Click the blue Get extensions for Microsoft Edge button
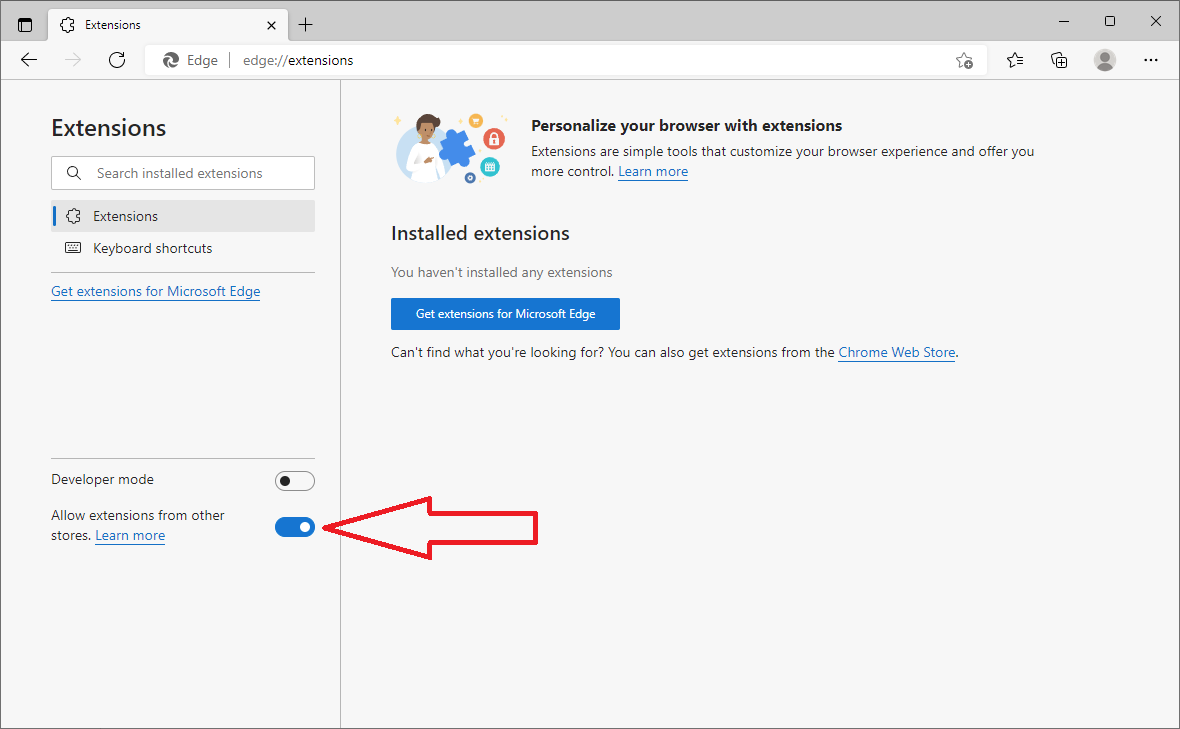 pyautogui.click(x=505, y=314)
